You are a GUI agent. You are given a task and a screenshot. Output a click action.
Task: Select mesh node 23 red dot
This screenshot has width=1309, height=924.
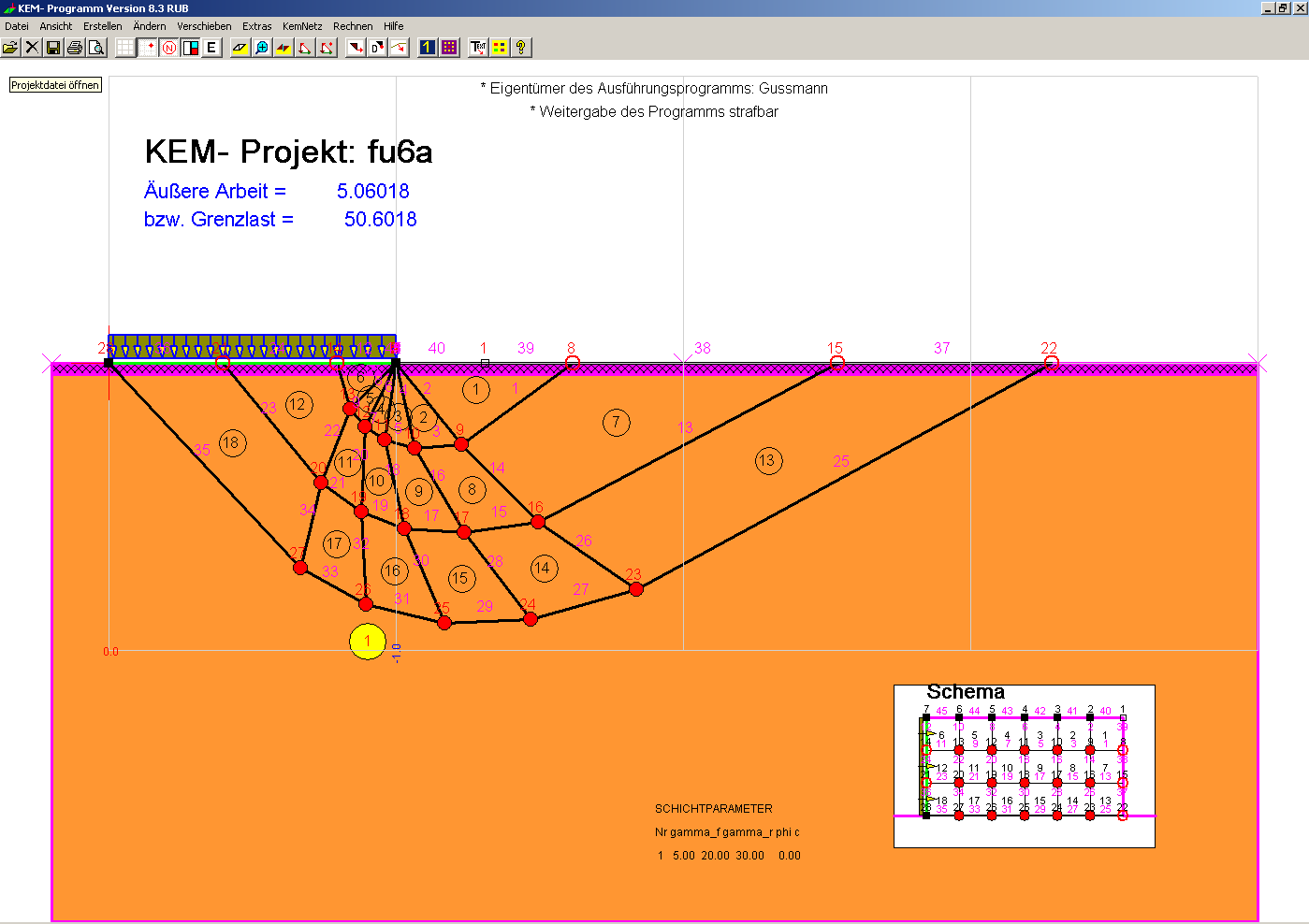click(x=636, y=589)
